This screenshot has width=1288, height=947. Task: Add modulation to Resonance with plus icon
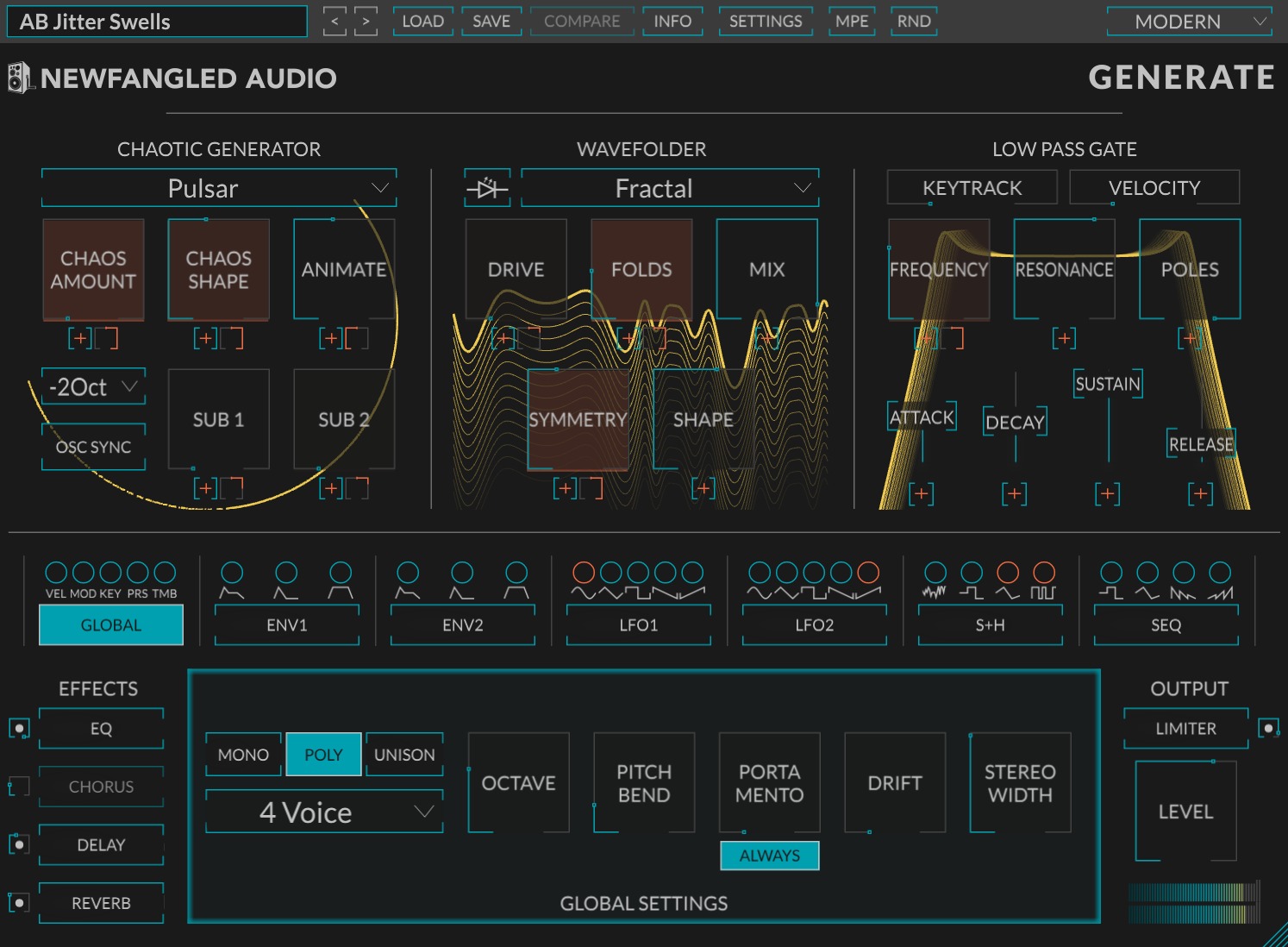point(1065,338)
